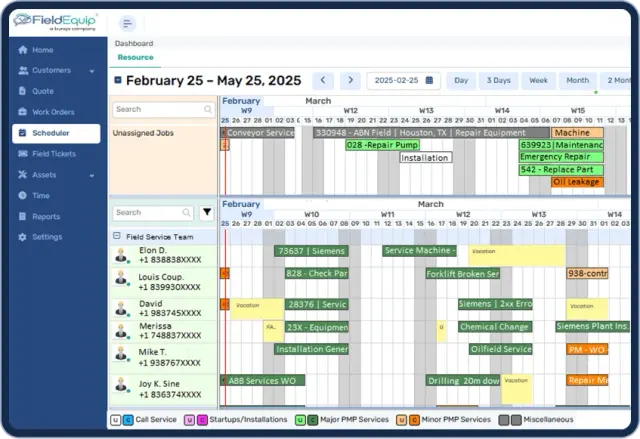Image resolution: width=640 pixels, height=439 pixels.
Task: Click the Home icon in sidebar
Action: [23, 50]
